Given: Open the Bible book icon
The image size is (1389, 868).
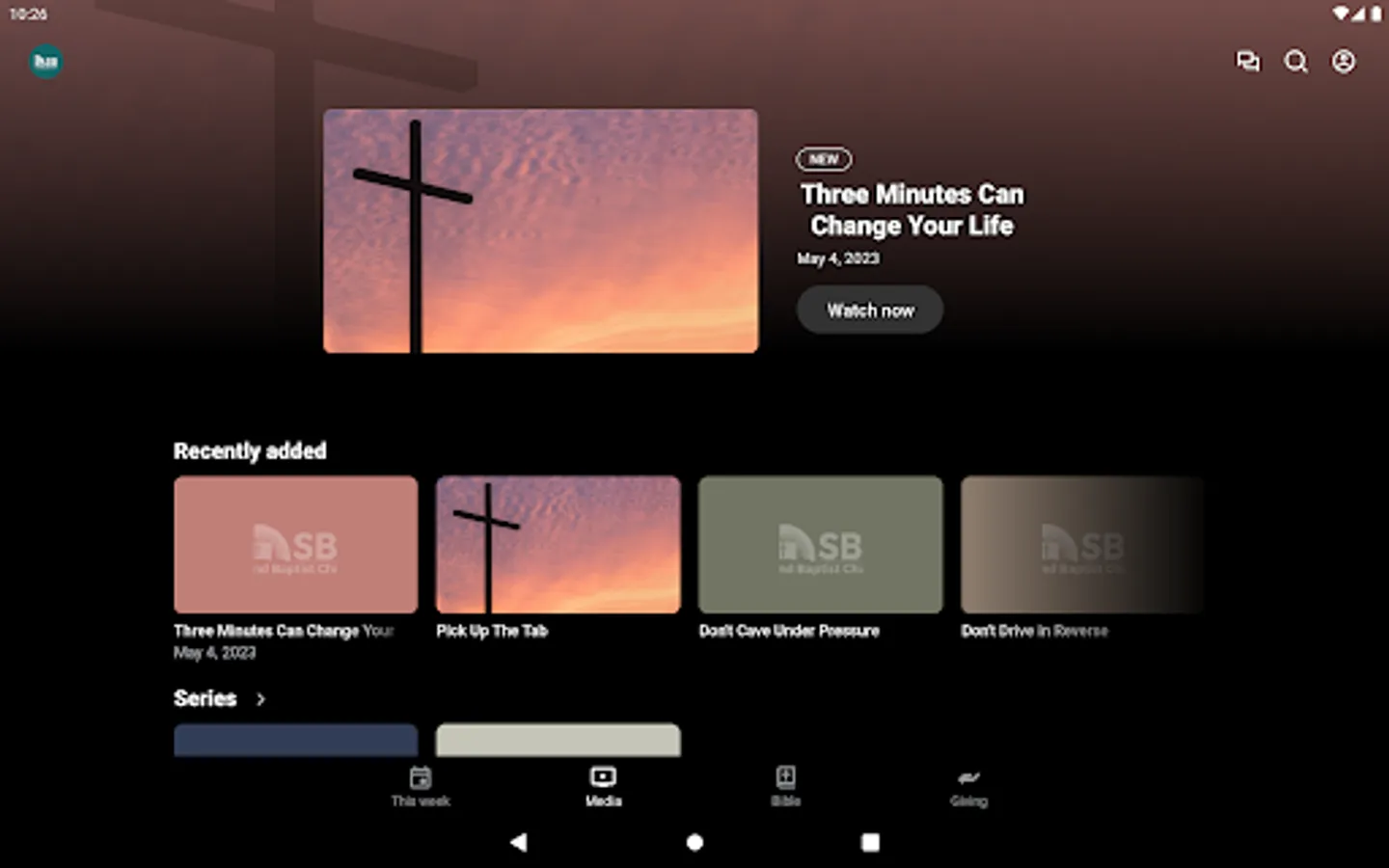Looking at the screenshot, I should (786, 775).
